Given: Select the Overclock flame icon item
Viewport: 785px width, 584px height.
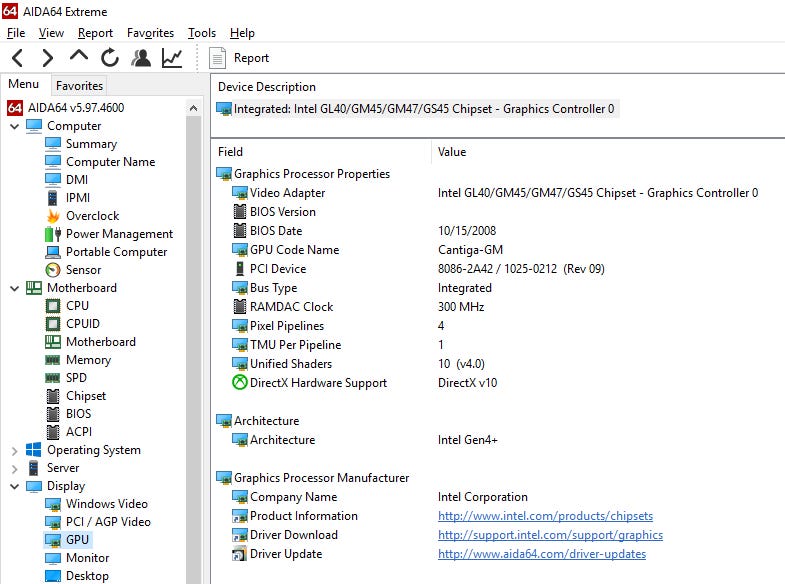Looking at the screenshot, I should 92,216.
